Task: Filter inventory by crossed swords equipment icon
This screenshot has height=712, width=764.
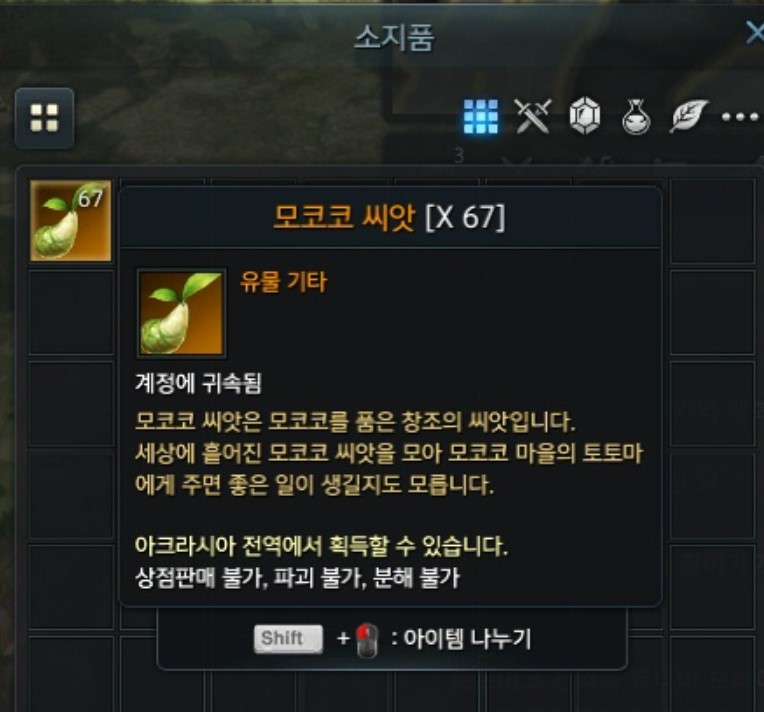Action: tap(533, 116)
